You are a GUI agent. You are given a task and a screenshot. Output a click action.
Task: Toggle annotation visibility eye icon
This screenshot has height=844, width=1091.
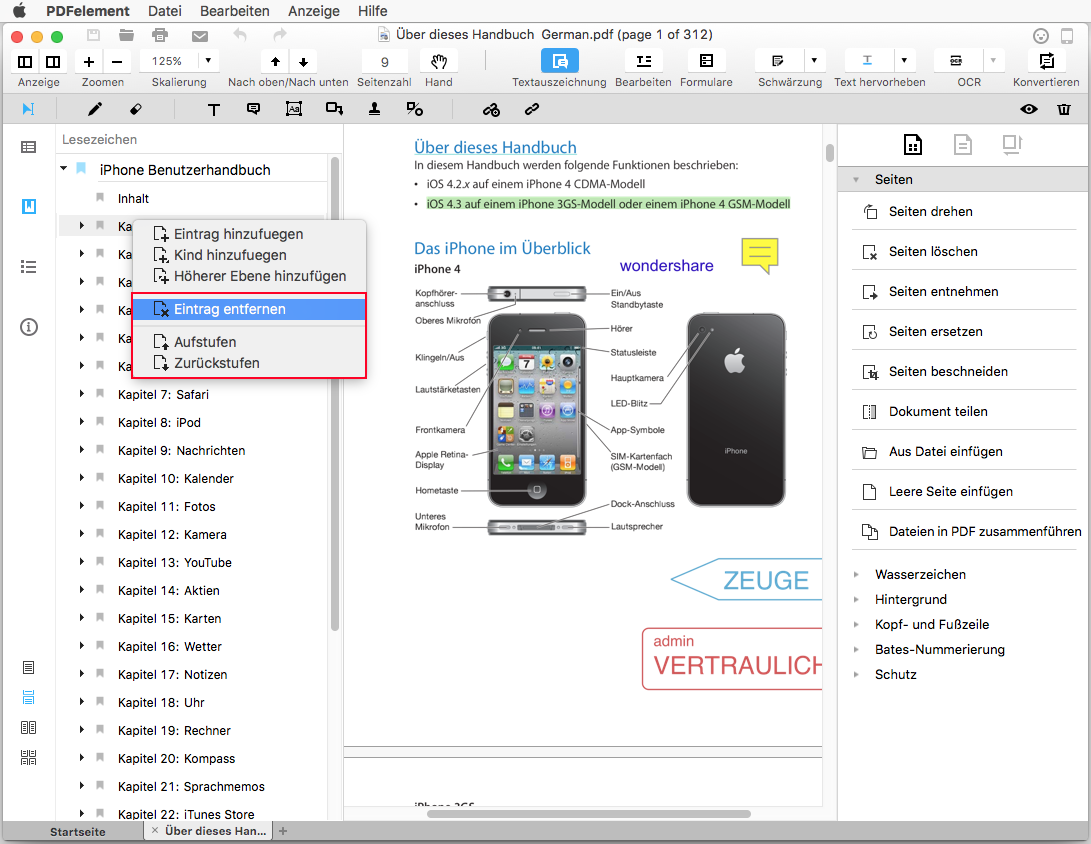[1029, 109]
